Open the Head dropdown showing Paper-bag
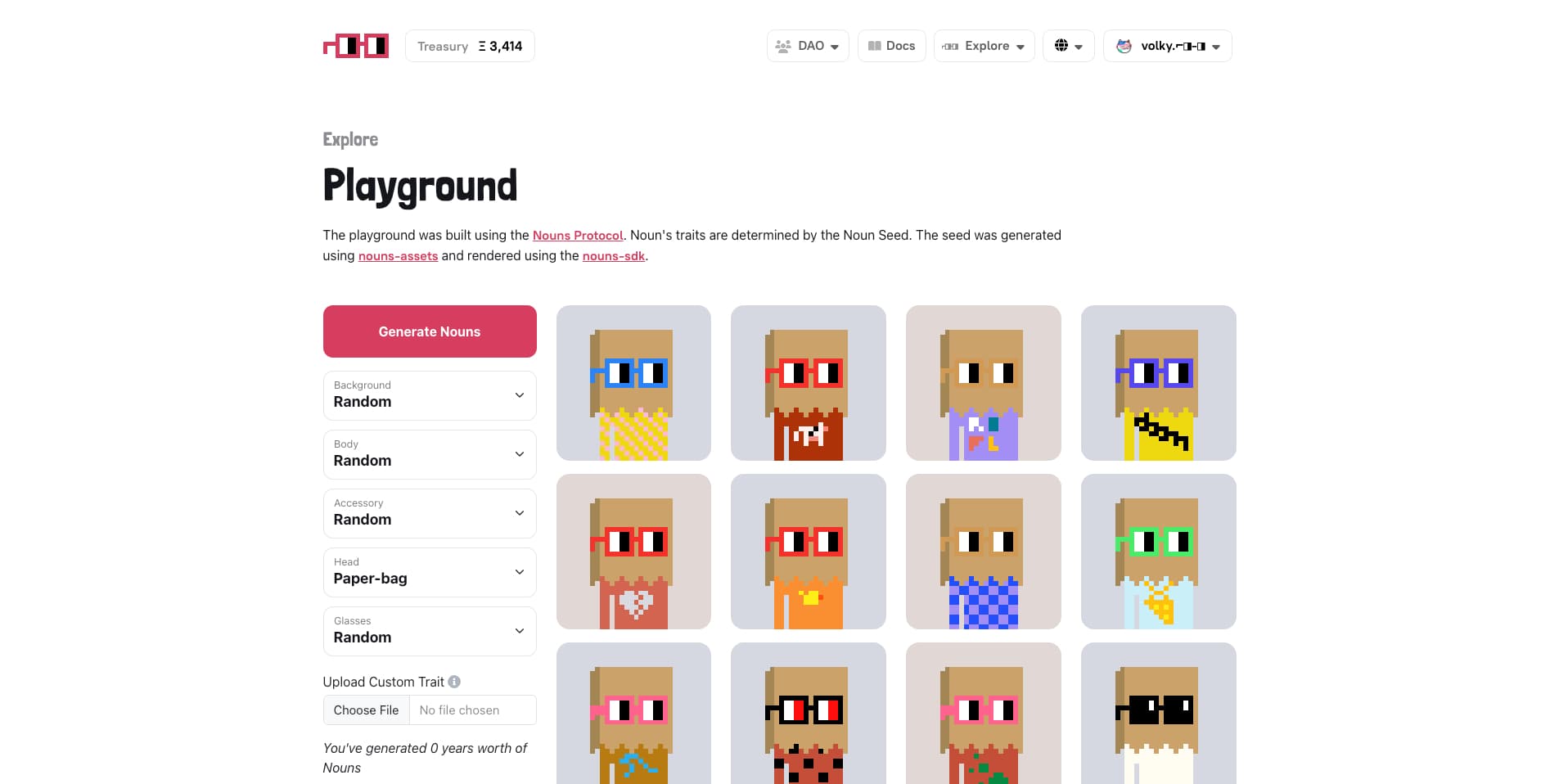This screenshot has height=784, width=1559. [x=430, y=572]
